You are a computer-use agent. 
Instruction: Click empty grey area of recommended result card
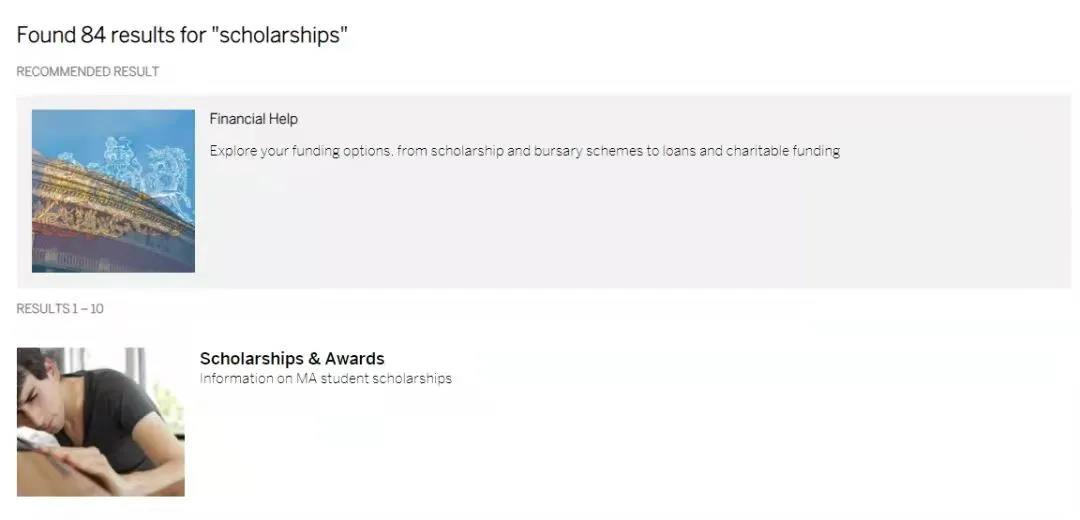[620, 227]
